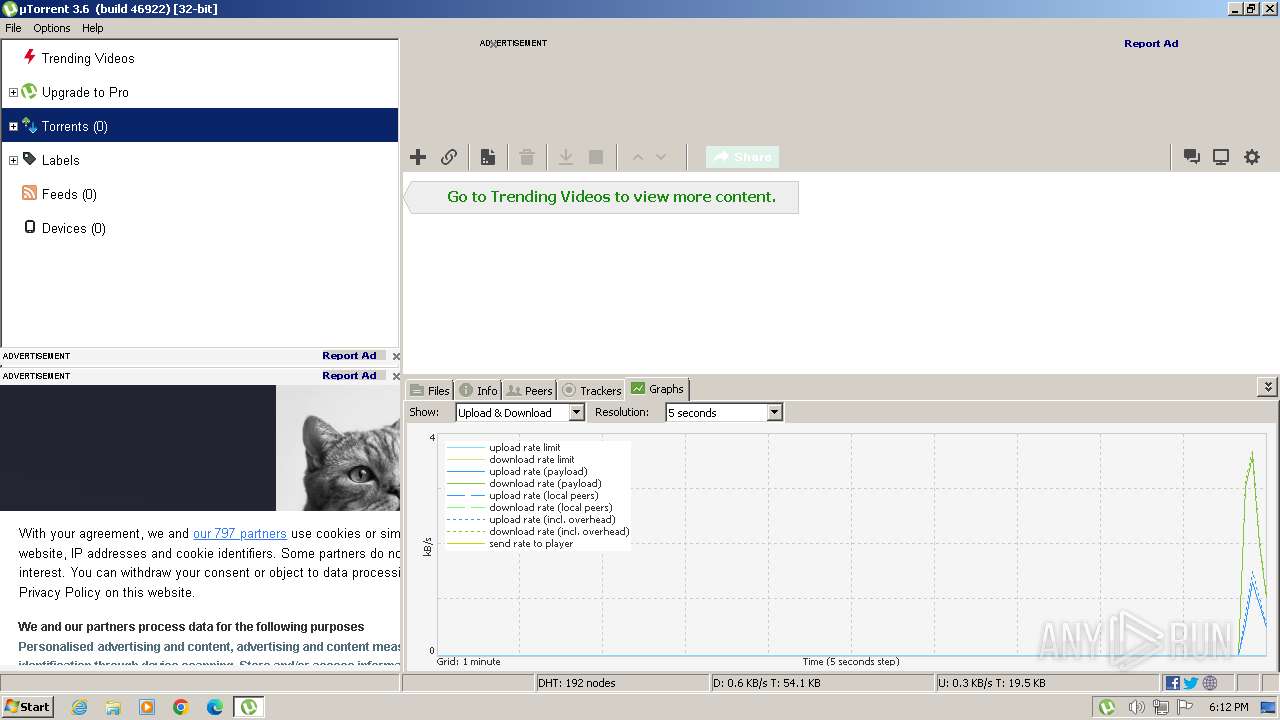Switch to the Files tab
The height and width of the screenshot is (720, 1280).
tap(430, 390)
